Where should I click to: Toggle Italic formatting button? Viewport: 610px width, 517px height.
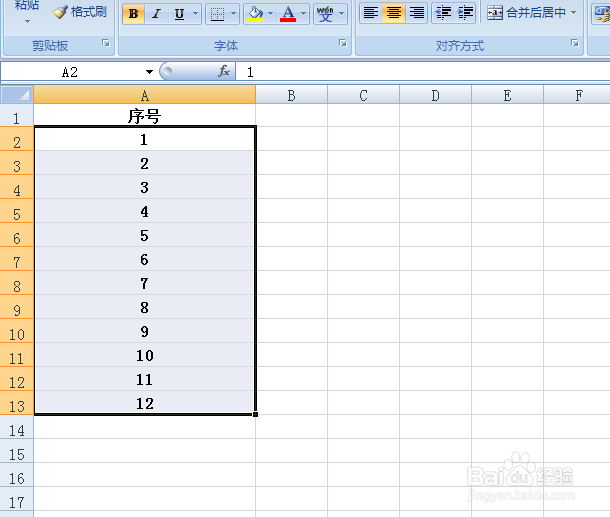point(156,14)
